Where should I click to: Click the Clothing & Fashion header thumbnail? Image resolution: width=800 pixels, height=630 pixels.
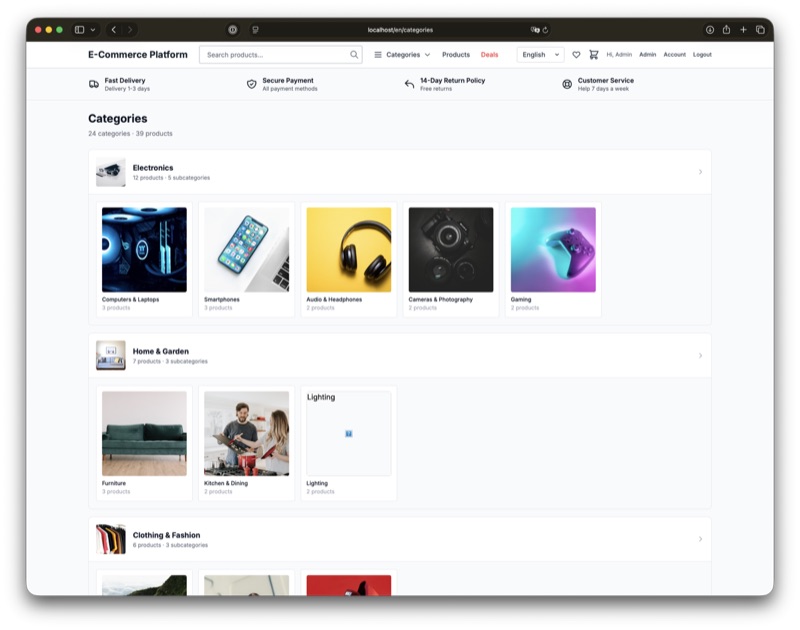[x=111, y=539]
